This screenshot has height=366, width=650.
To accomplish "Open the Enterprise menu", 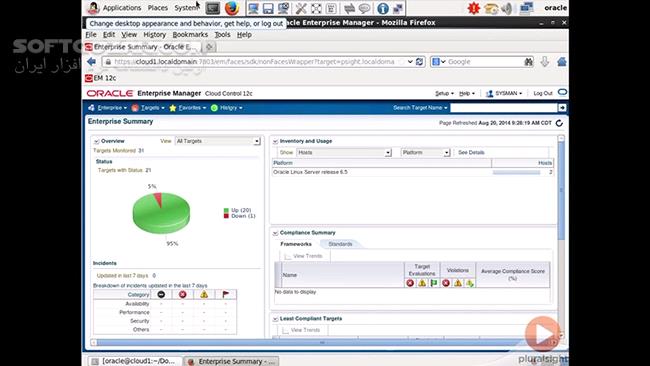I will click(108, 108).
